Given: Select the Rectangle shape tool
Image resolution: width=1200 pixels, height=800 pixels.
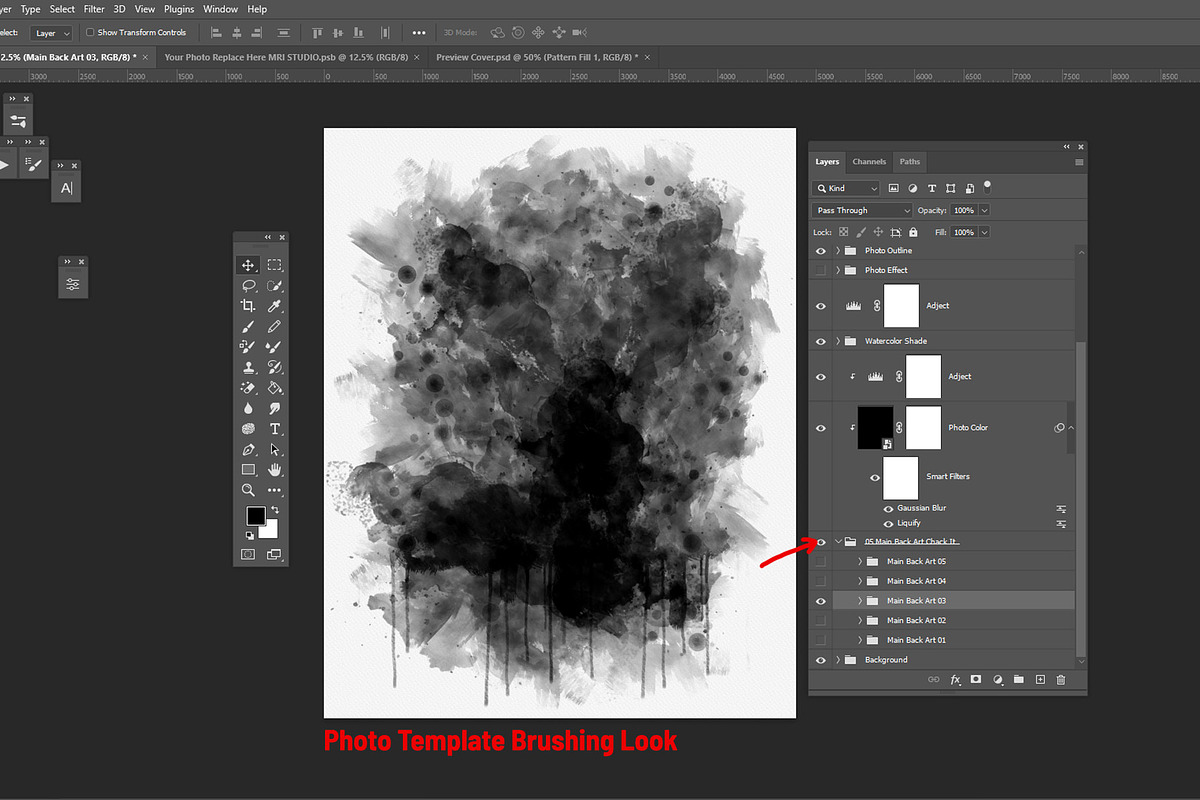Looking at the screenshot, I should pyautogui.click(x=248, y=470).
